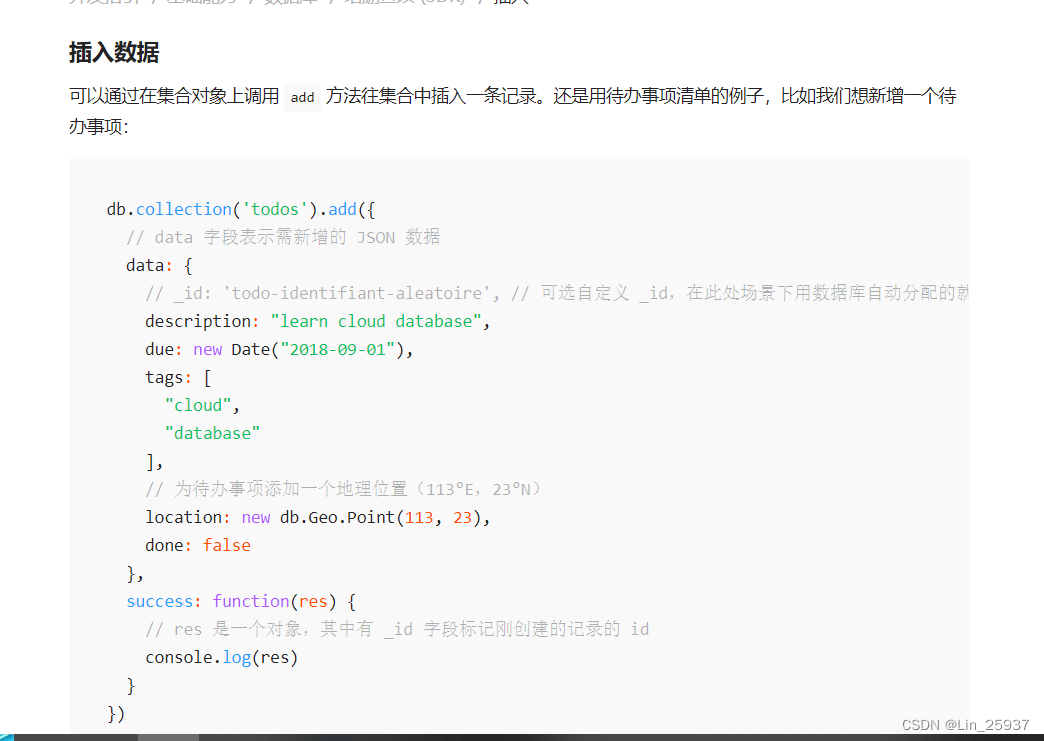
Task: Click the comment about 地理位置 113°E, 23°N
Action: (x=344, y=489)
